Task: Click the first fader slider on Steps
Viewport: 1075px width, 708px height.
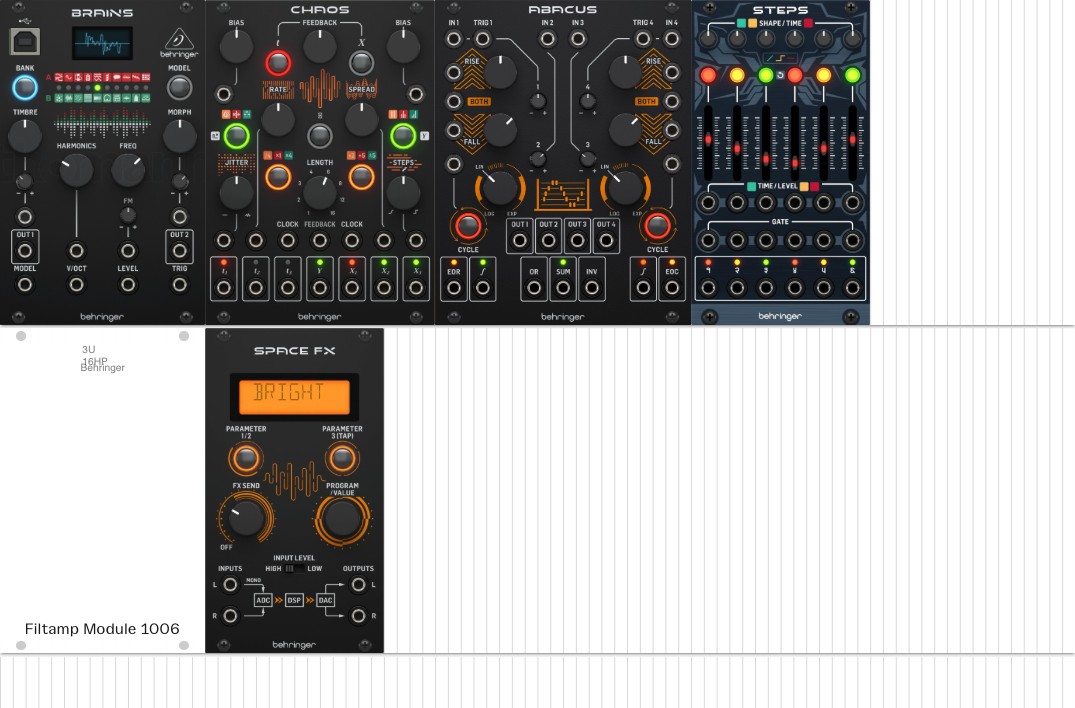Action: pos(708,140)
